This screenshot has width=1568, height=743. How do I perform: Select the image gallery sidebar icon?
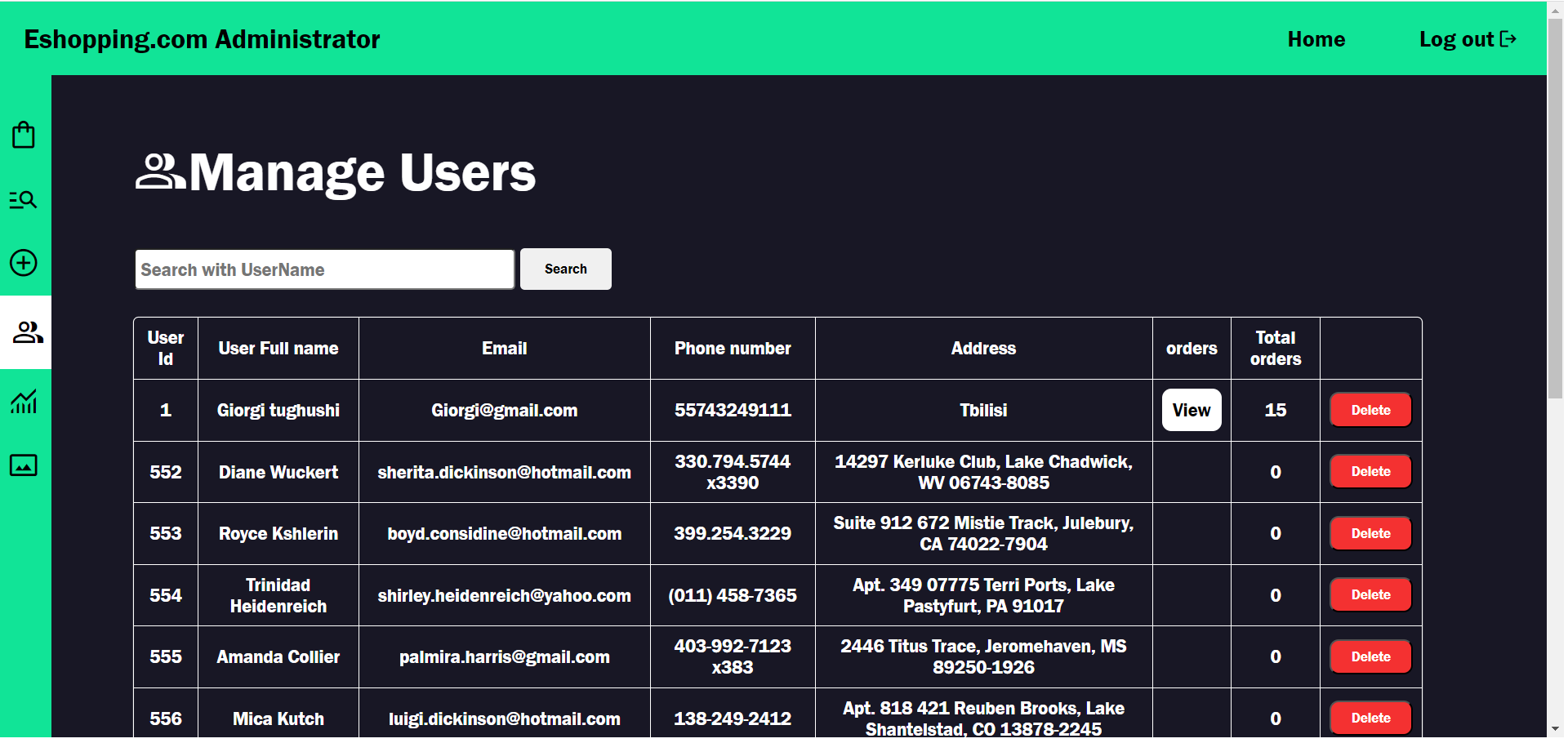point(24,465)
